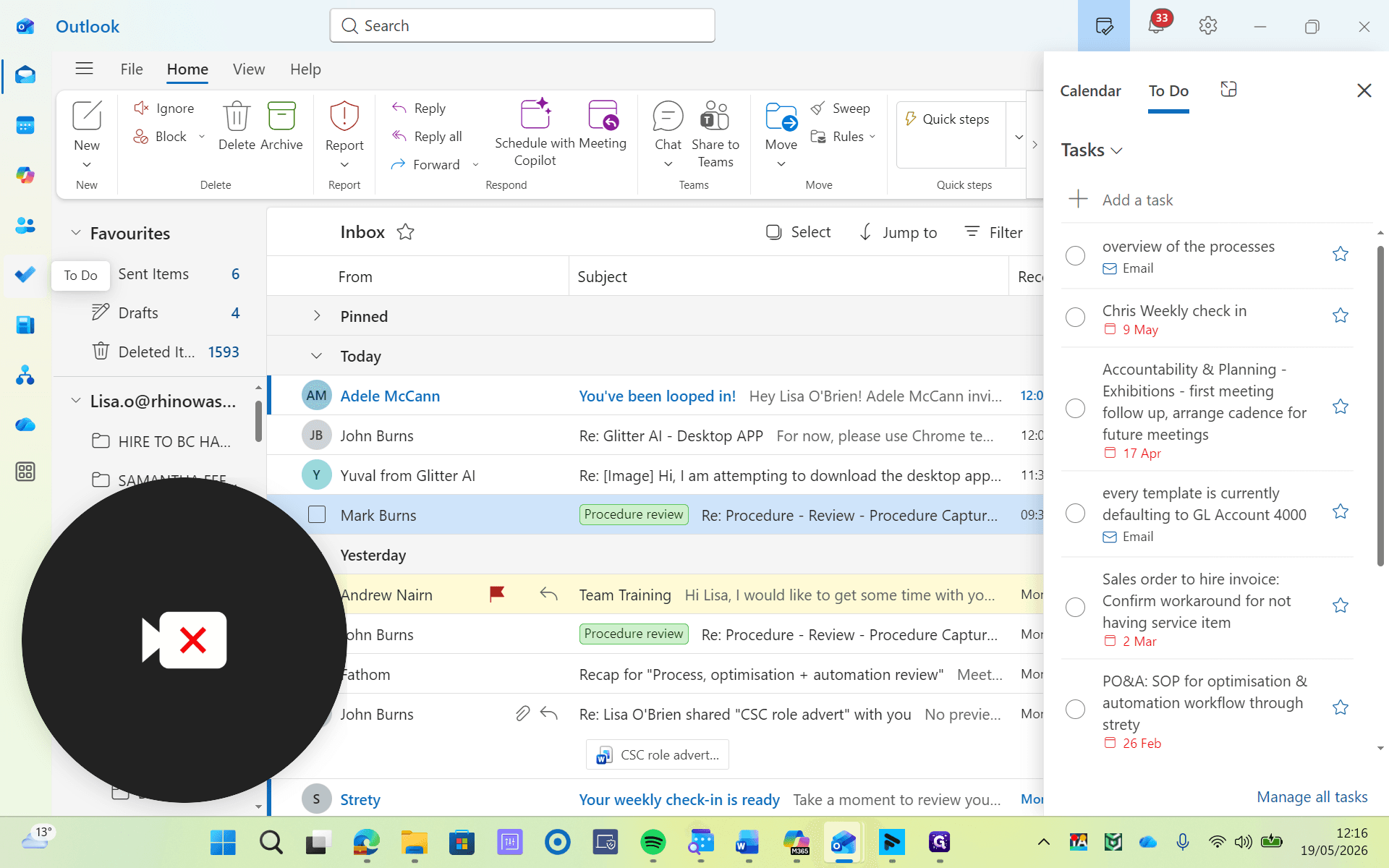
Task: Click the Delete trash can icon in the ribbon
Action: [237, 116]
